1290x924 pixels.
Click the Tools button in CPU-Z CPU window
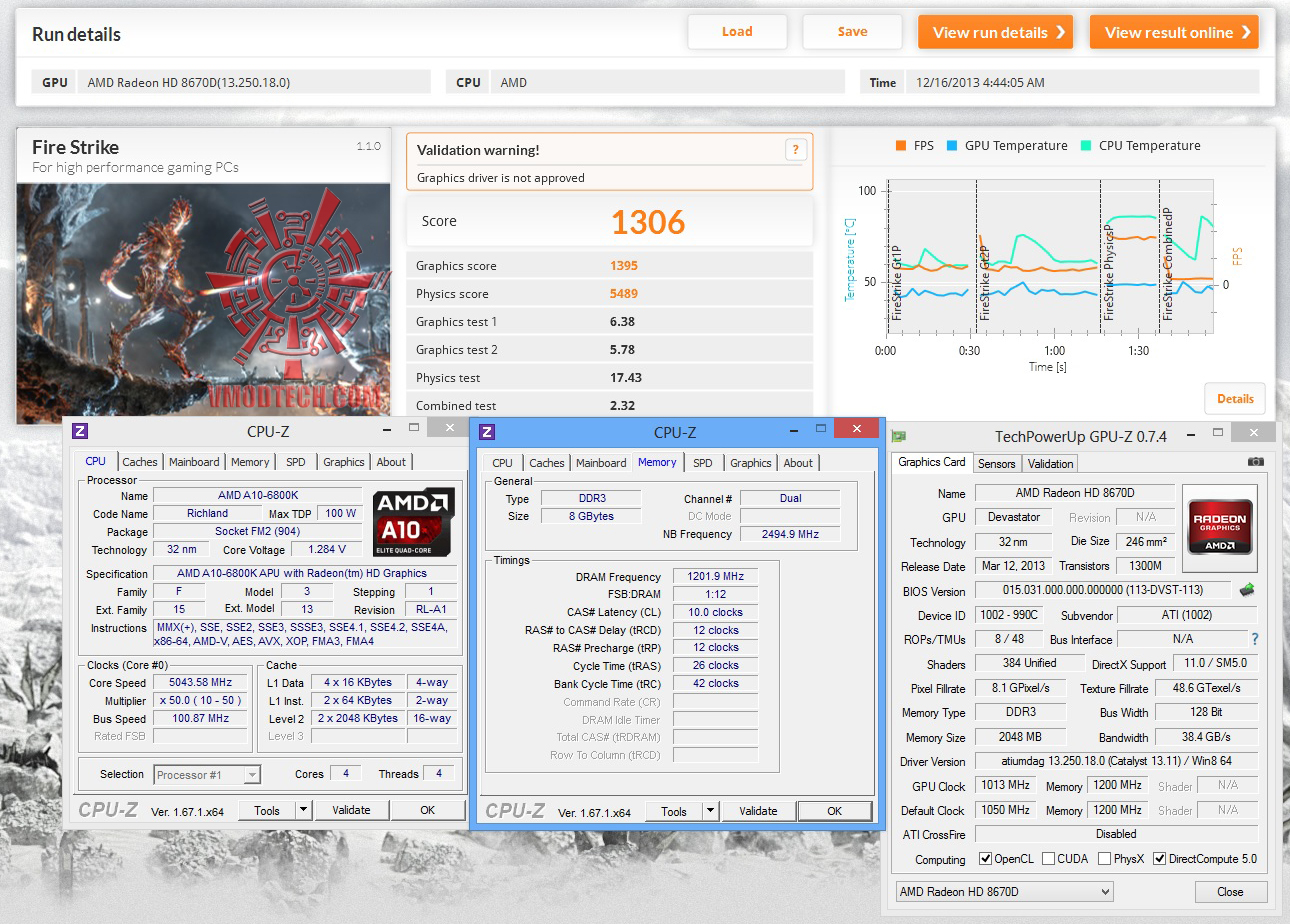(x=267, y=810)
